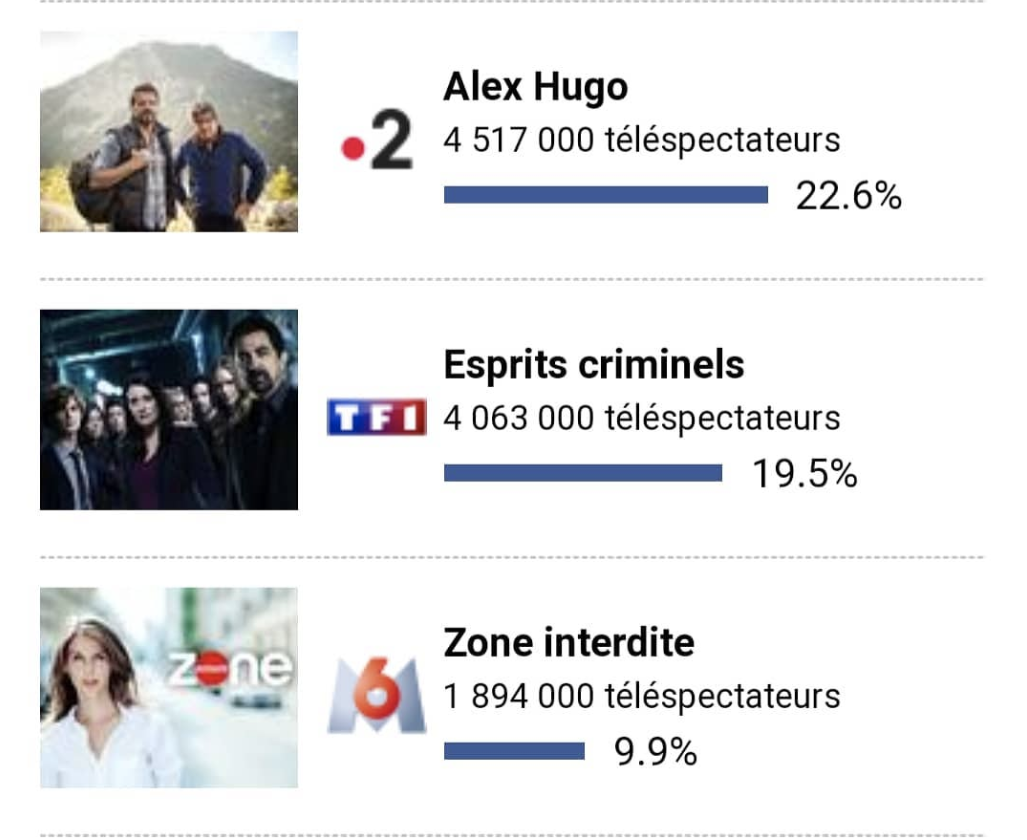Click Zone interdite's blue audience share bar
The width and height of the screenshot is (1027, 840).
[x=514, y=751]
